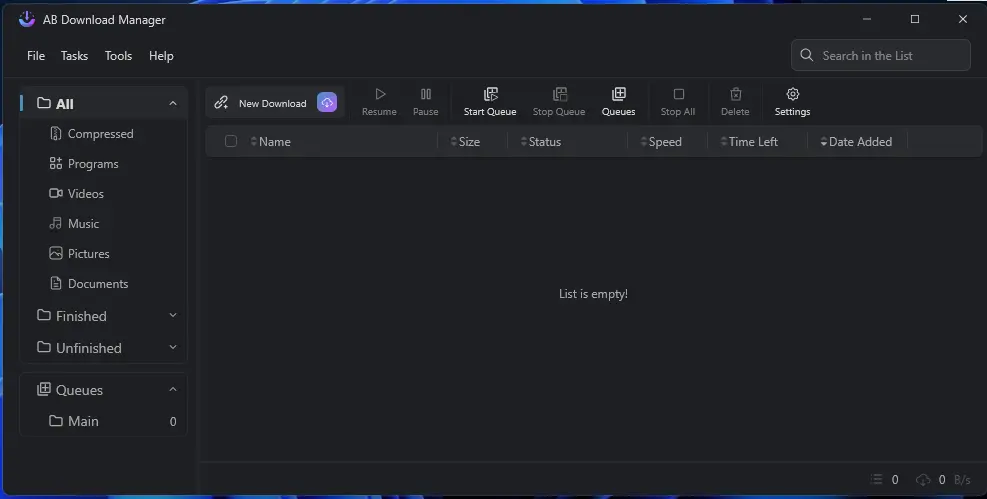Collapse the Queues section chevron
Image resolution: width=987 pixels, height=499 pixels.
pos(173,390)
